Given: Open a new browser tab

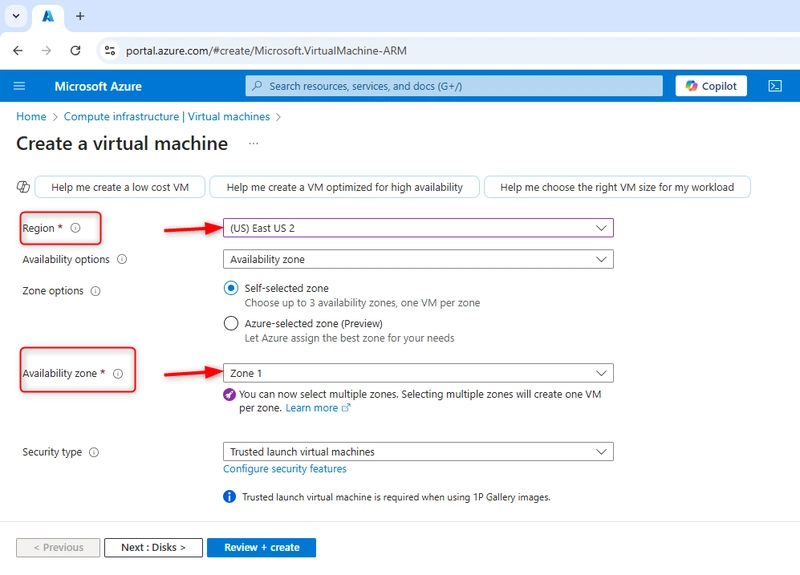Looking at the screenshot, I should tap(80, 16).
